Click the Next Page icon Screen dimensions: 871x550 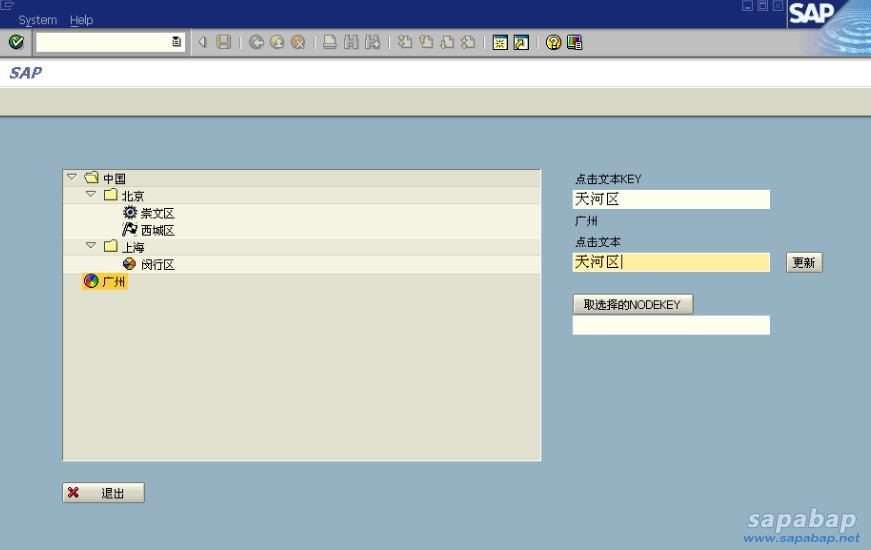coord(447,42)
